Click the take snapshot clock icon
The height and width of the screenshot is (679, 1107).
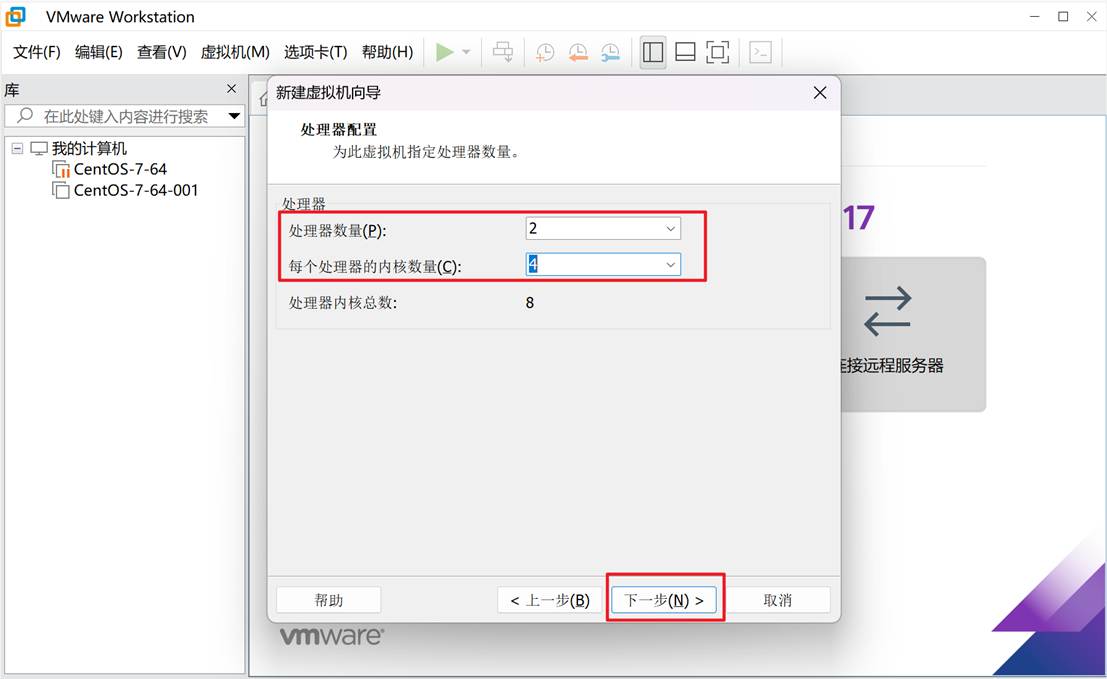[545, 52]
